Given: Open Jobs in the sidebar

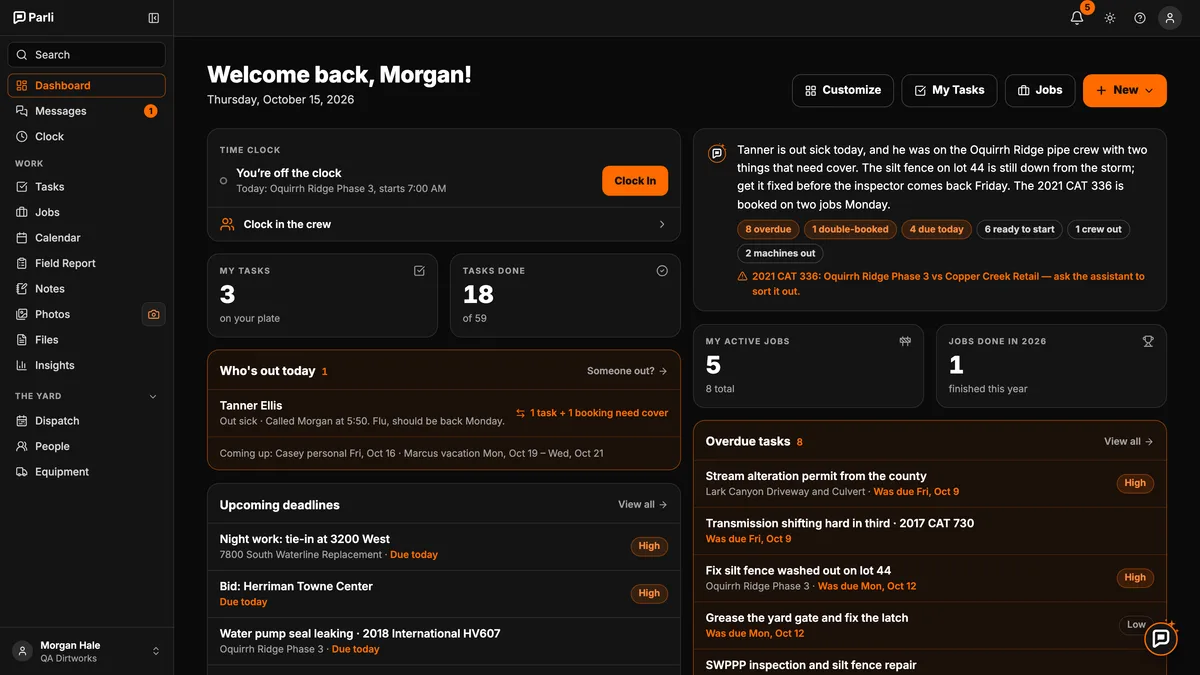Looking at the screenshot, I should 87,212.
